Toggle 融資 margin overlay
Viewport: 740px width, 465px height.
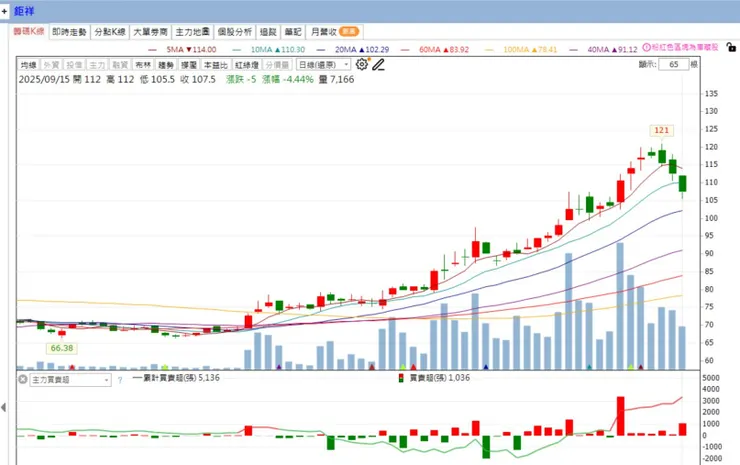tap(120, 65)
